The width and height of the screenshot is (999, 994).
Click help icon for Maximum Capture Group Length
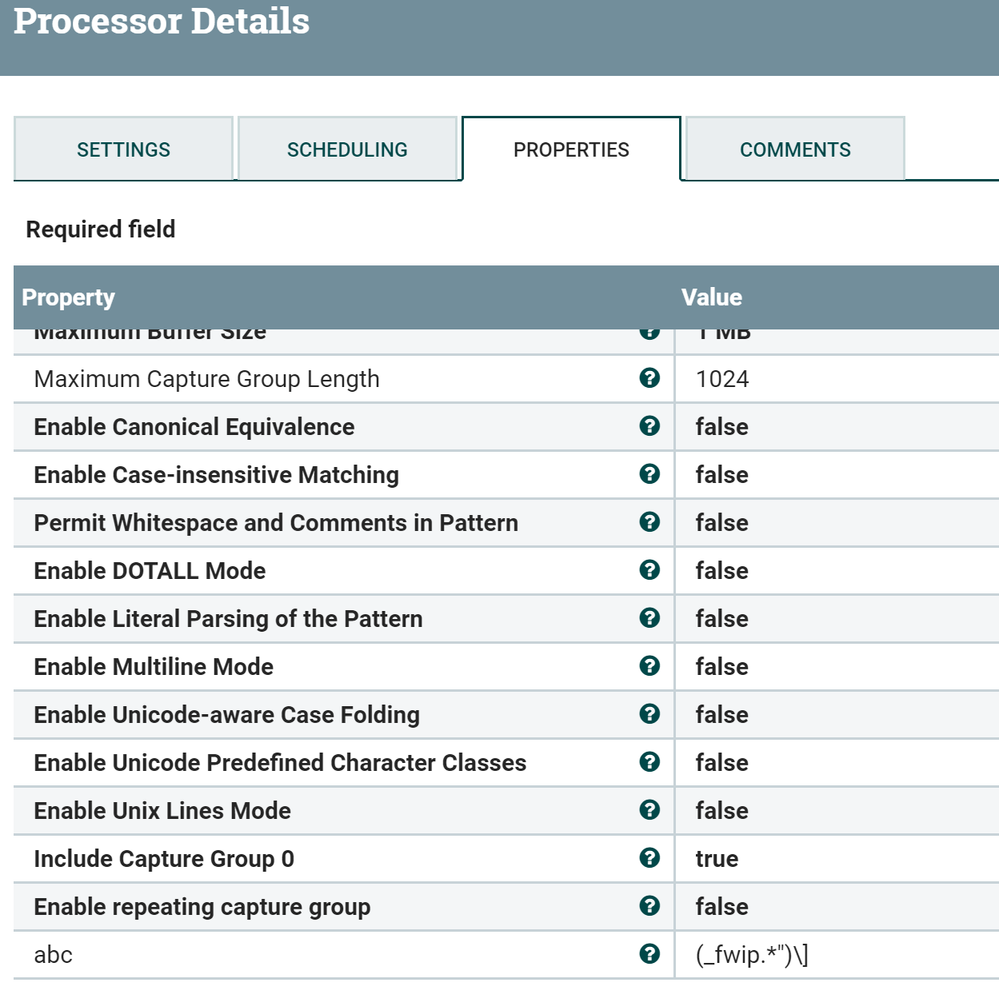pos(649,379)
